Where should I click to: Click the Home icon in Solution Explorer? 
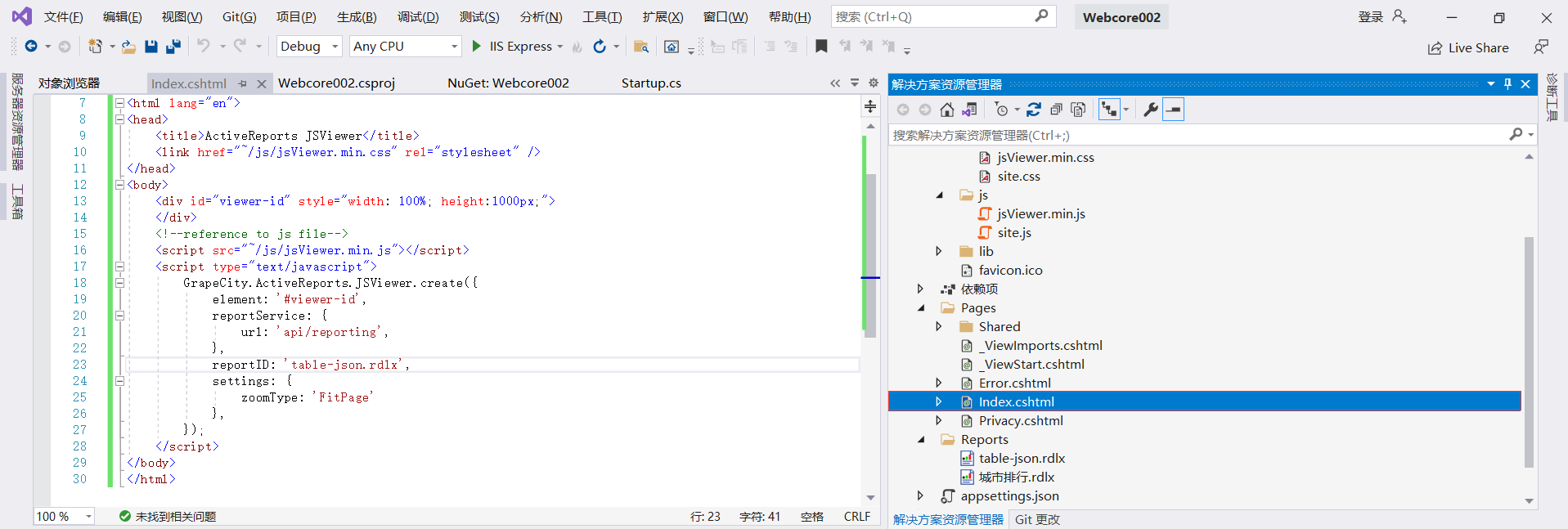(x=947, y=110)
